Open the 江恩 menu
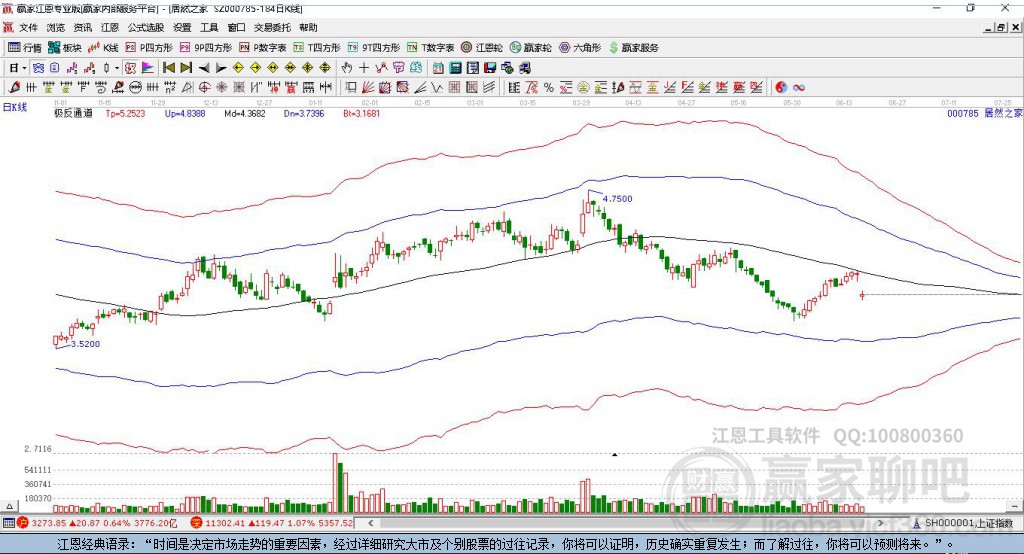This screenshot has width=1024, height=554. (x=110, y=27)
